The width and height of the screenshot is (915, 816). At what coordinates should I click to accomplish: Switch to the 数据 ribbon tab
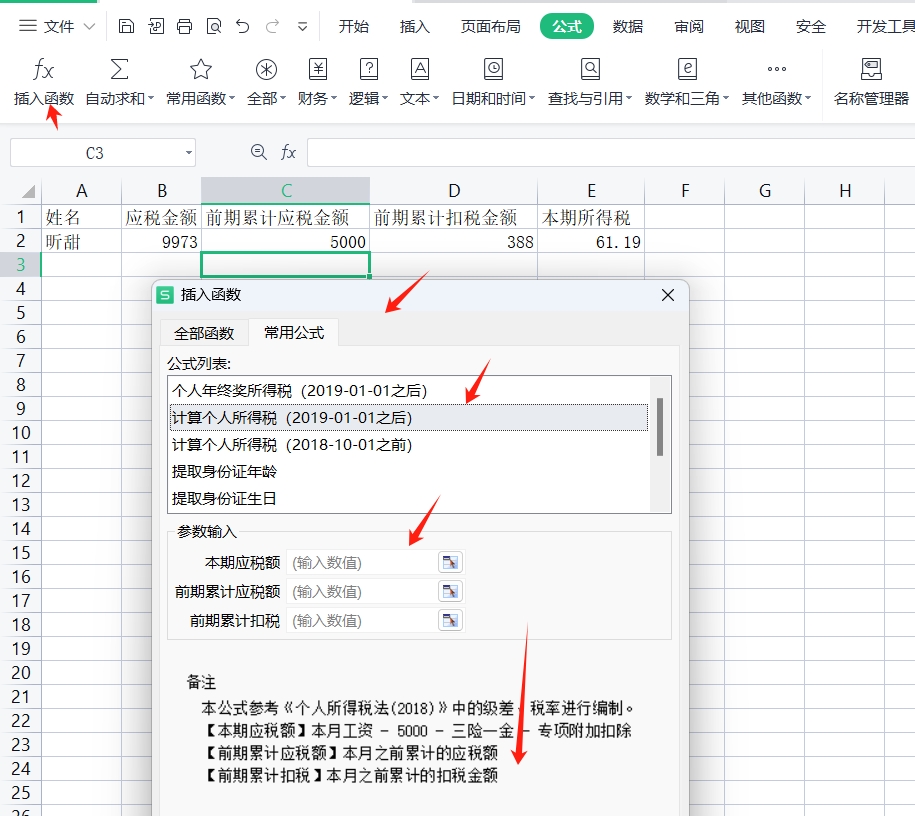[x=627, y=27]
